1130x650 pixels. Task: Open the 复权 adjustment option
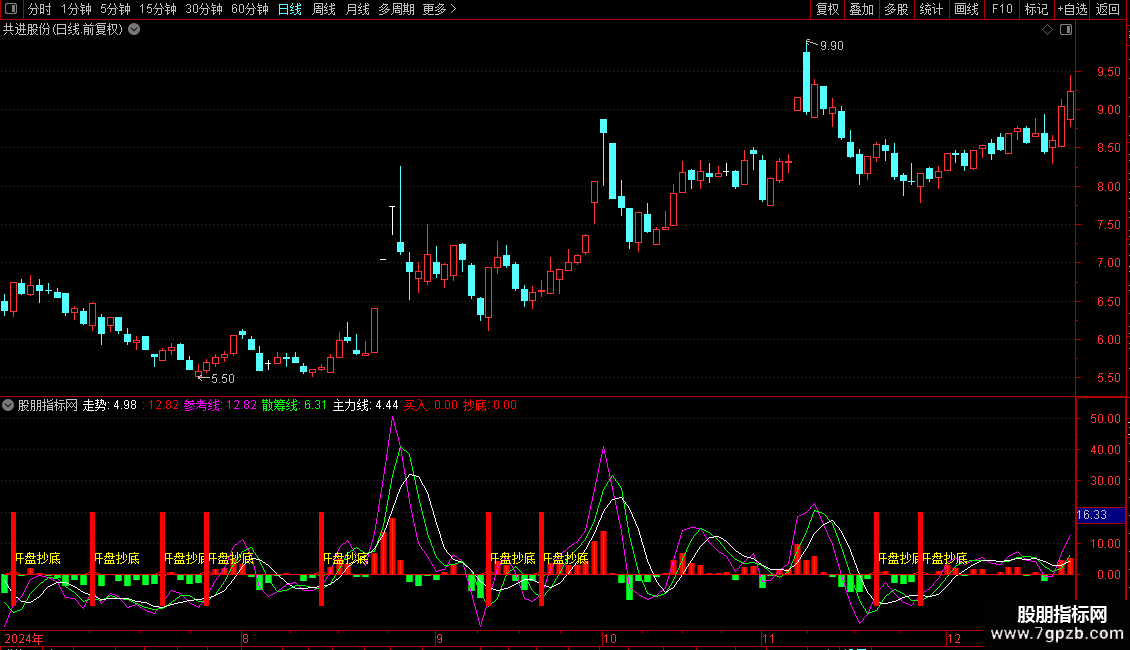[827, 9]
